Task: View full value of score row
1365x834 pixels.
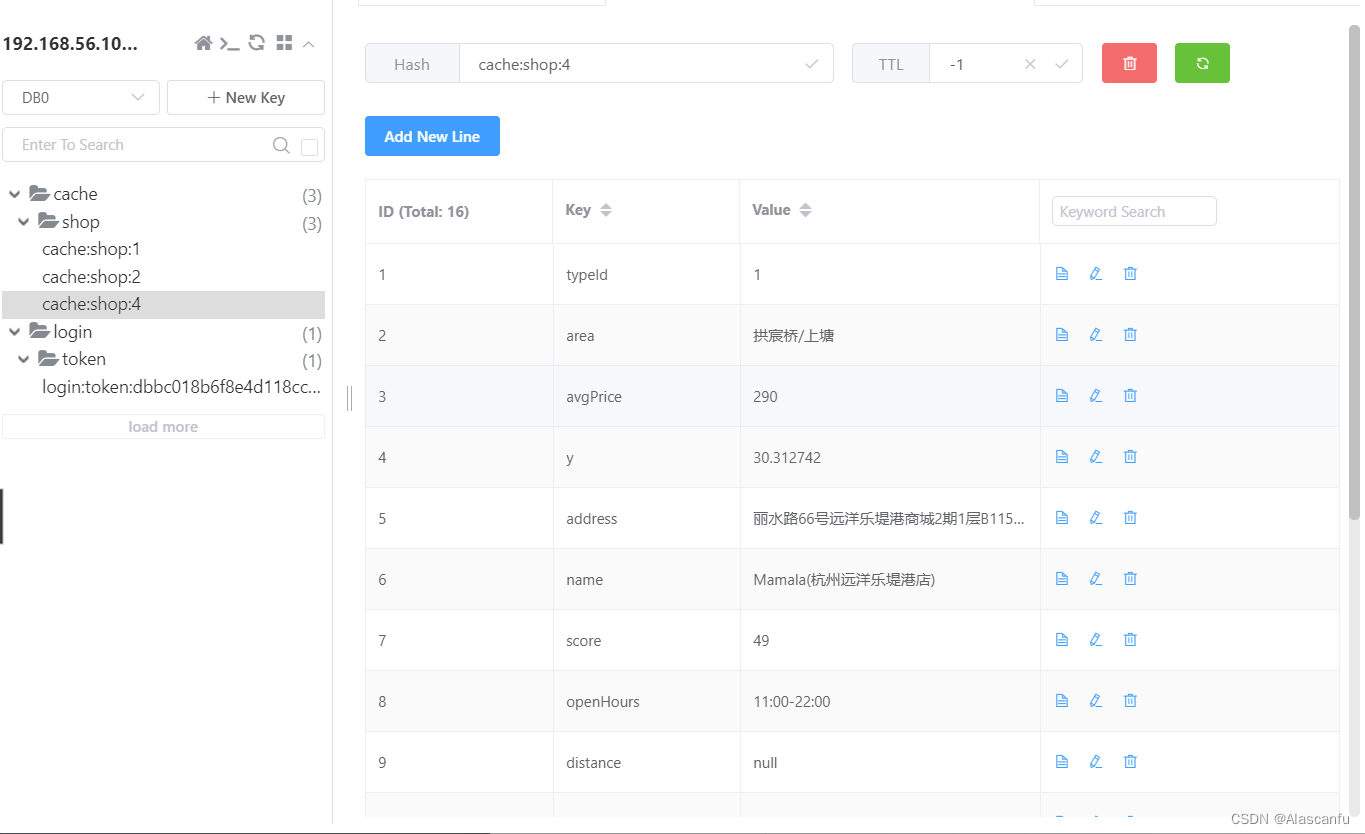Action: point(1062,639)
